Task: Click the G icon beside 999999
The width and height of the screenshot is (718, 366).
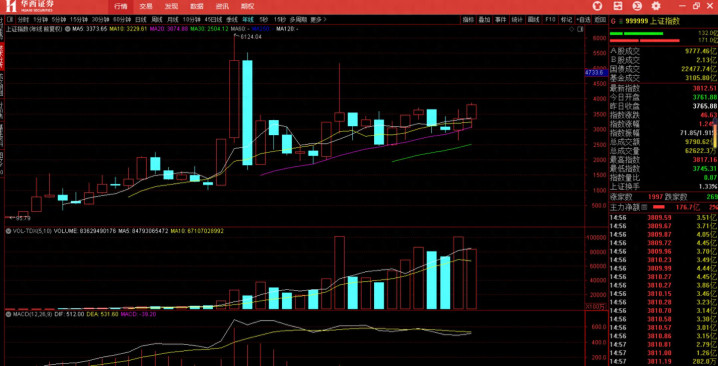Action: tap(614, 21)
